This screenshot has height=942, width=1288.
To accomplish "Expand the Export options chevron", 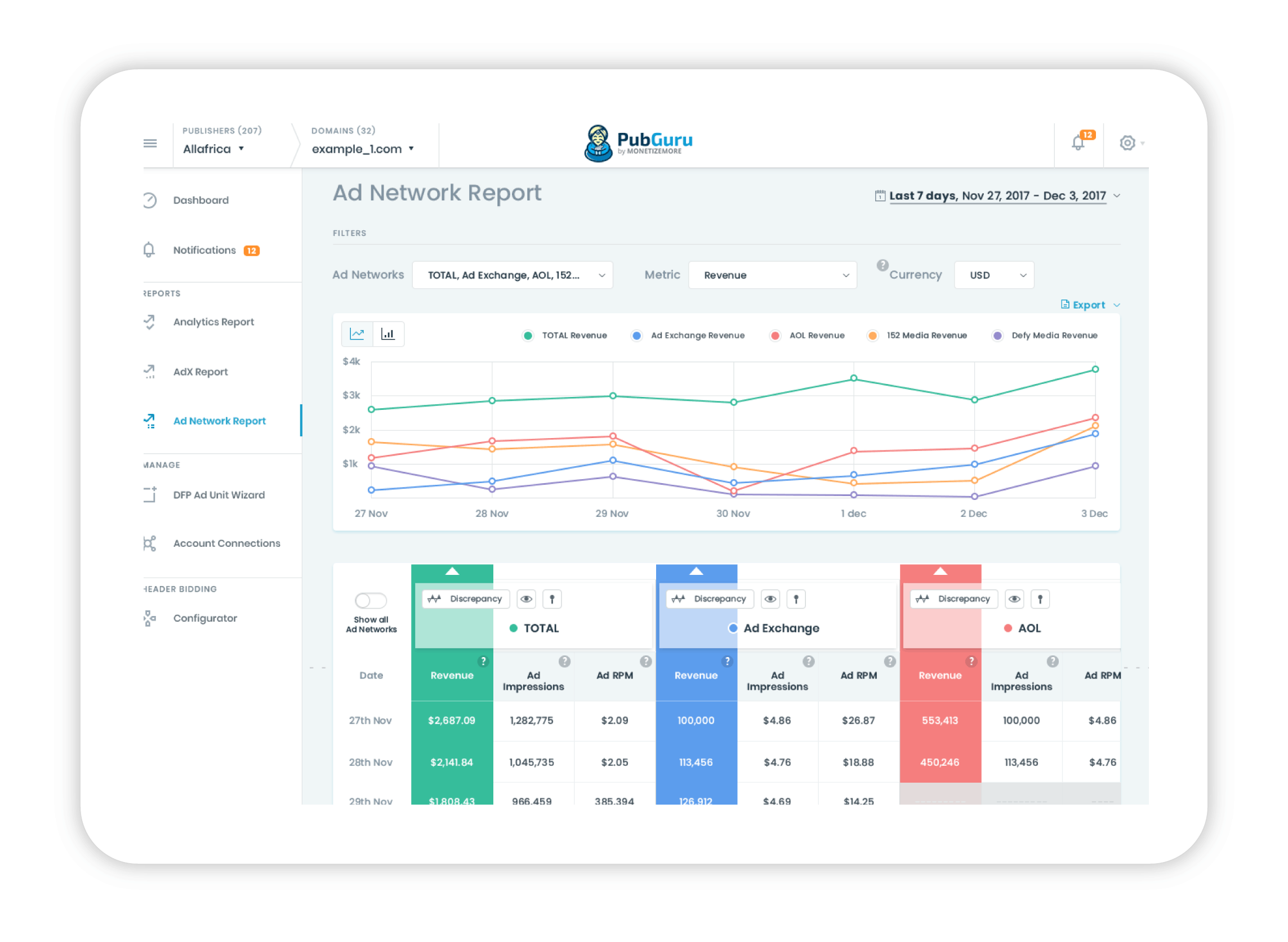I will tap(1117, 305).
